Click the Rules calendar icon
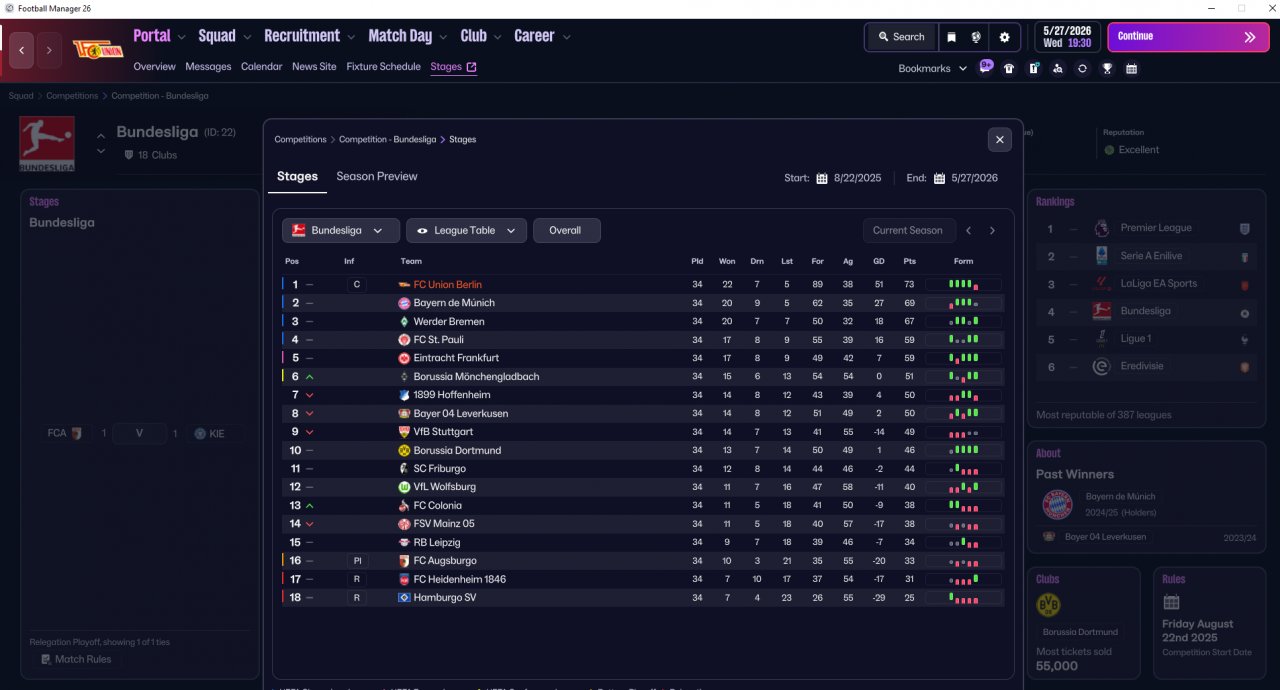Image resolution: width=1280 pixels, height=690 pixels. coord(1172,602)
